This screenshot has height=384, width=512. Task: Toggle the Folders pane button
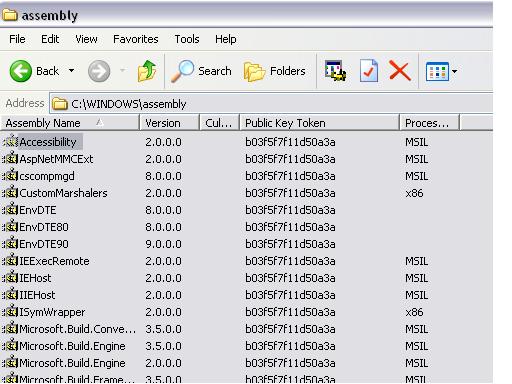(275, 71)
